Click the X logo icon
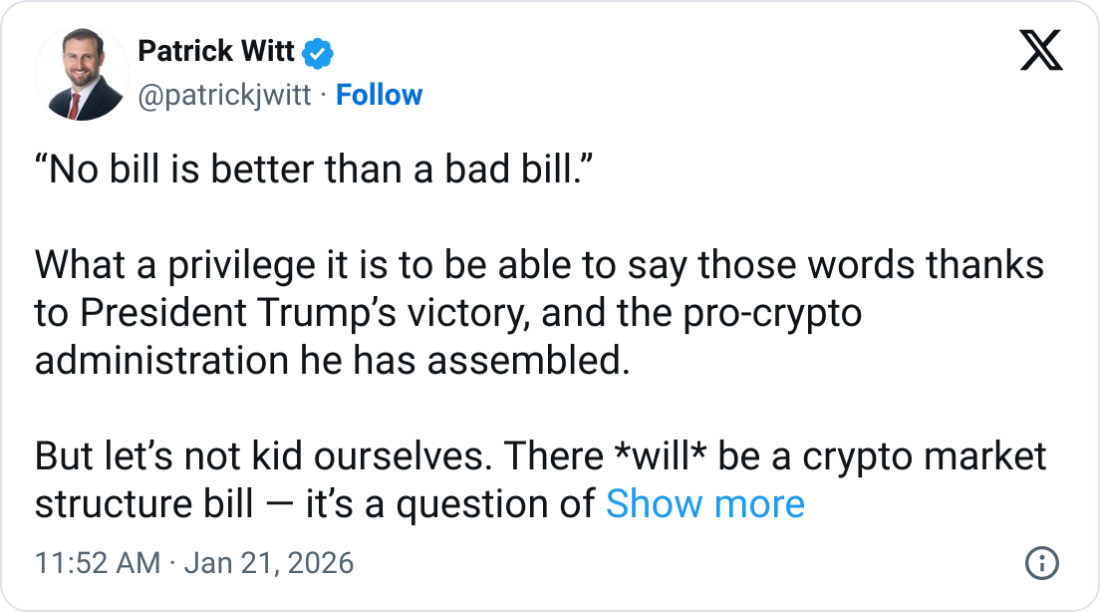 pos(1040,49)
